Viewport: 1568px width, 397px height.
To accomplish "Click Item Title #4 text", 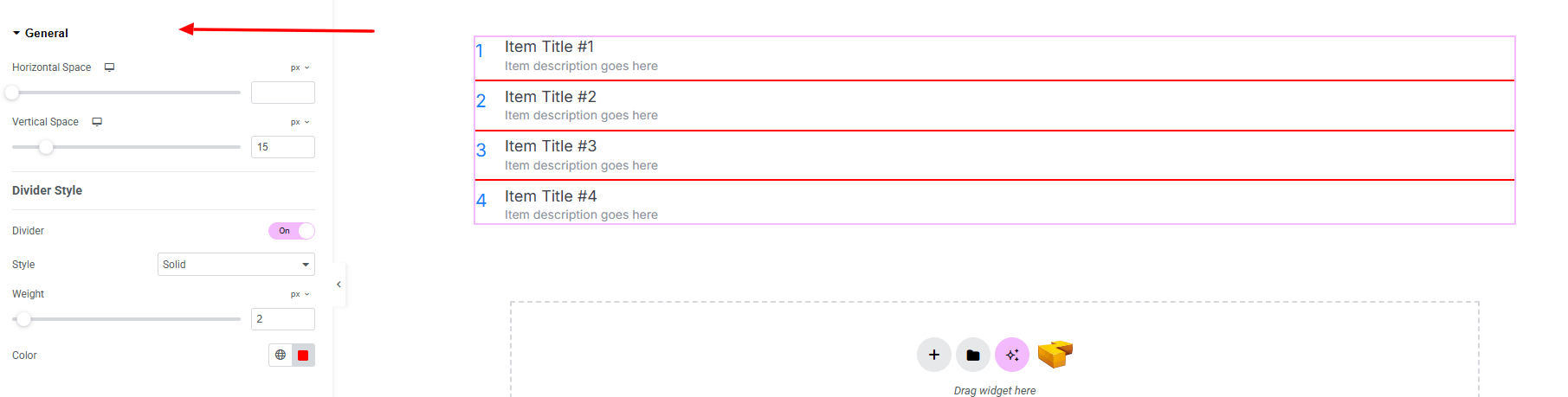I will [551, 196].
